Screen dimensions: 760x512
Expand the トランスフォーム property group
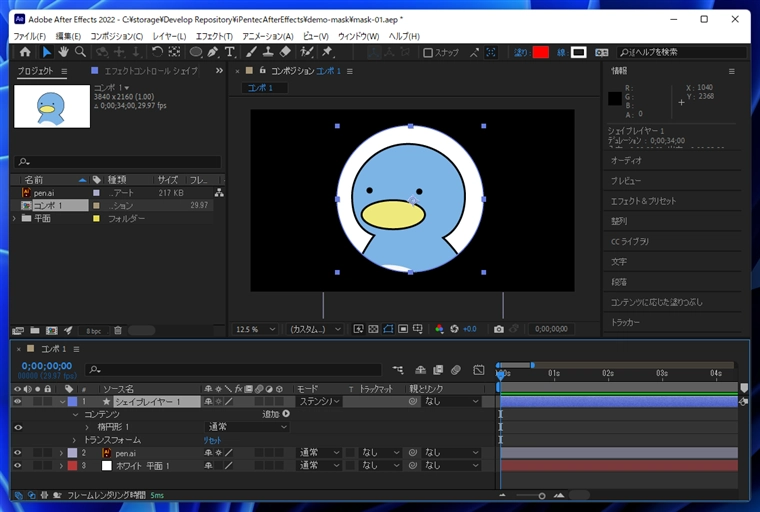pos(74,440)
